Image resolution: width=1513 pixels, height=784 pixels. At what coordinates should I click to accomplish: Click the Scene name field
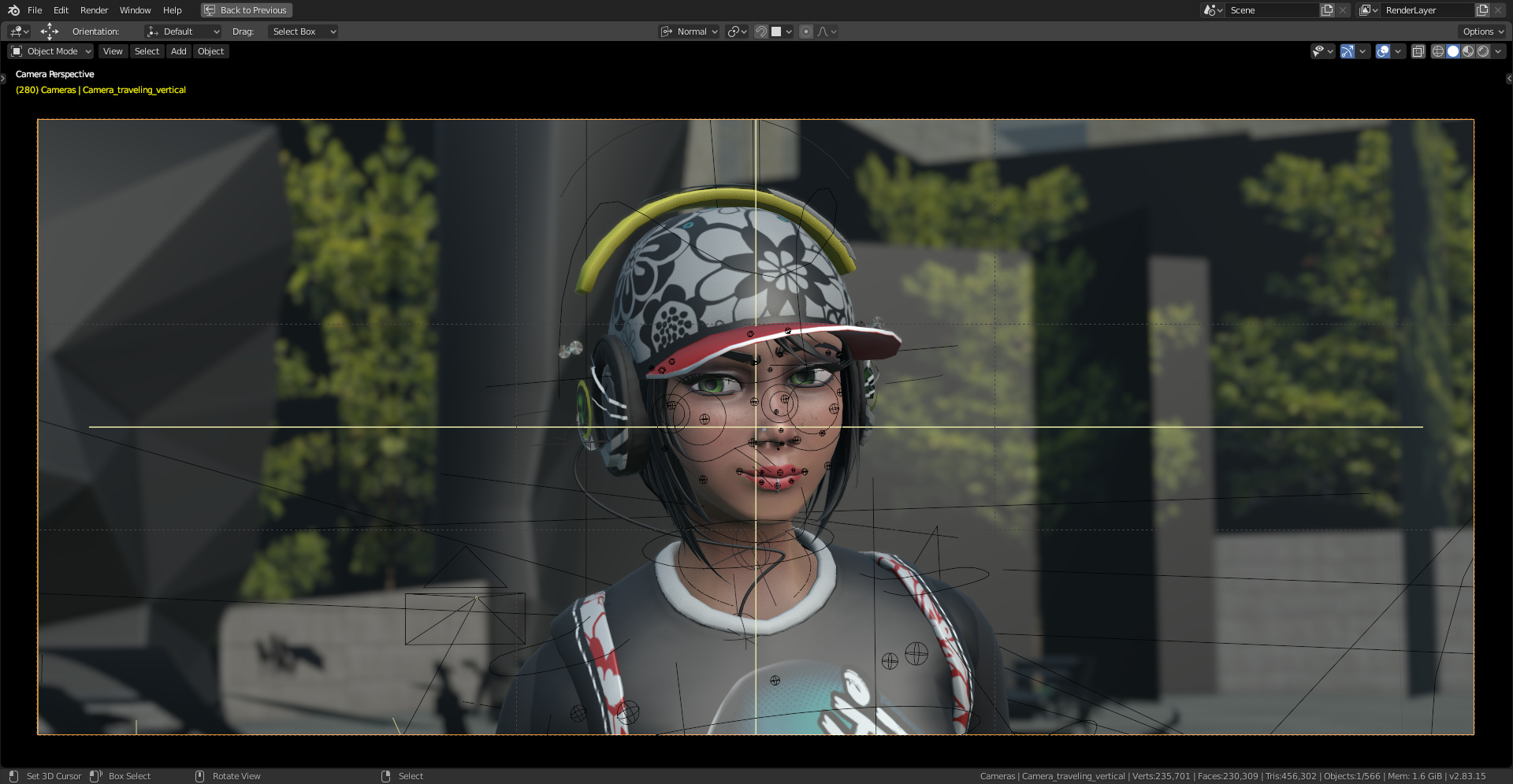1272,10
